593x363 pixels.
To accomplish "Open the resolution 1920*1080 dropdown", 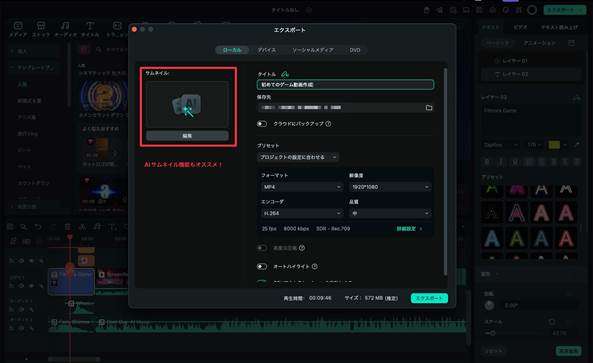I will click(x=390, y=187).
